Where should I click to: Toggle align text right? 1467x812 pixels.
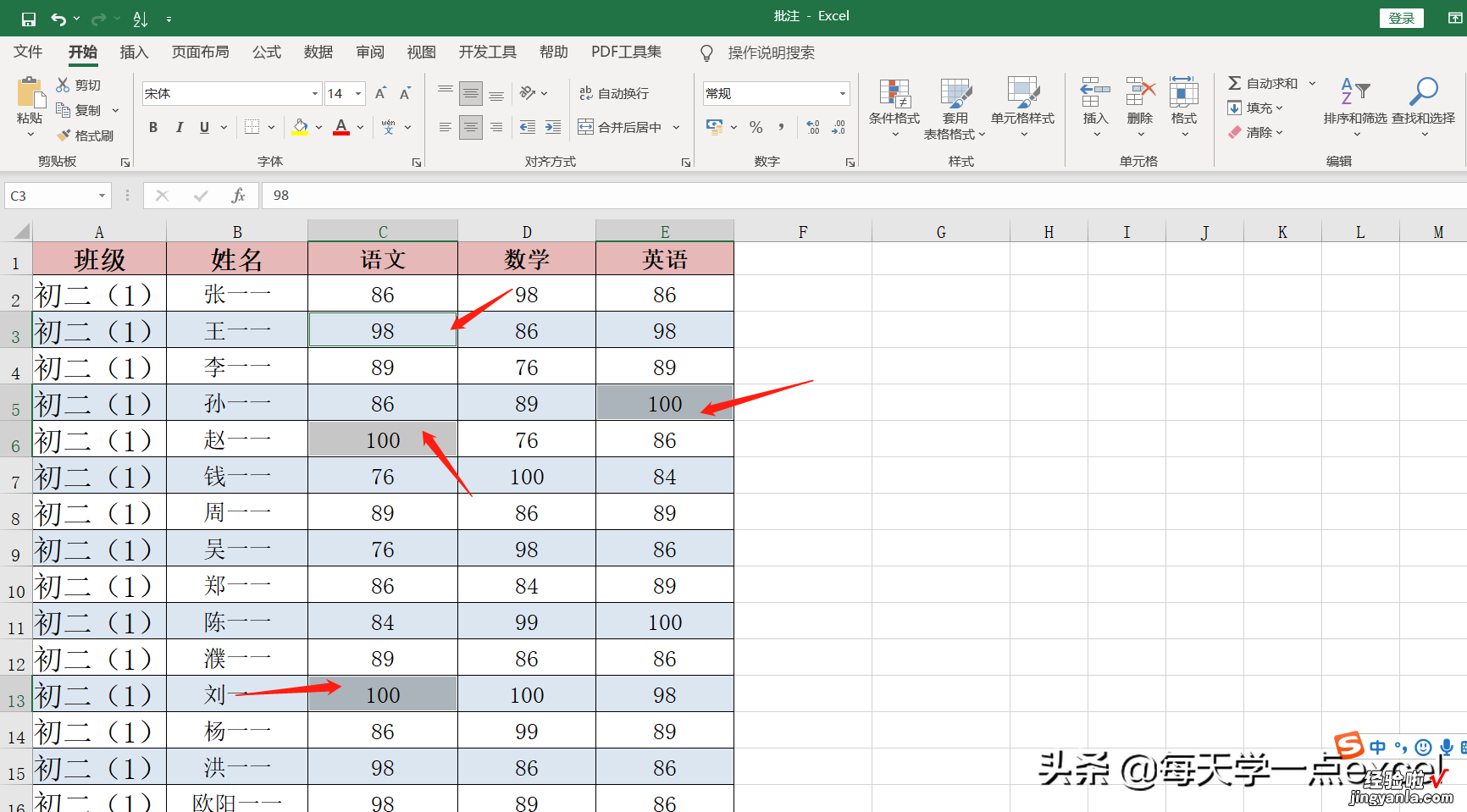(x=496, y=127)
